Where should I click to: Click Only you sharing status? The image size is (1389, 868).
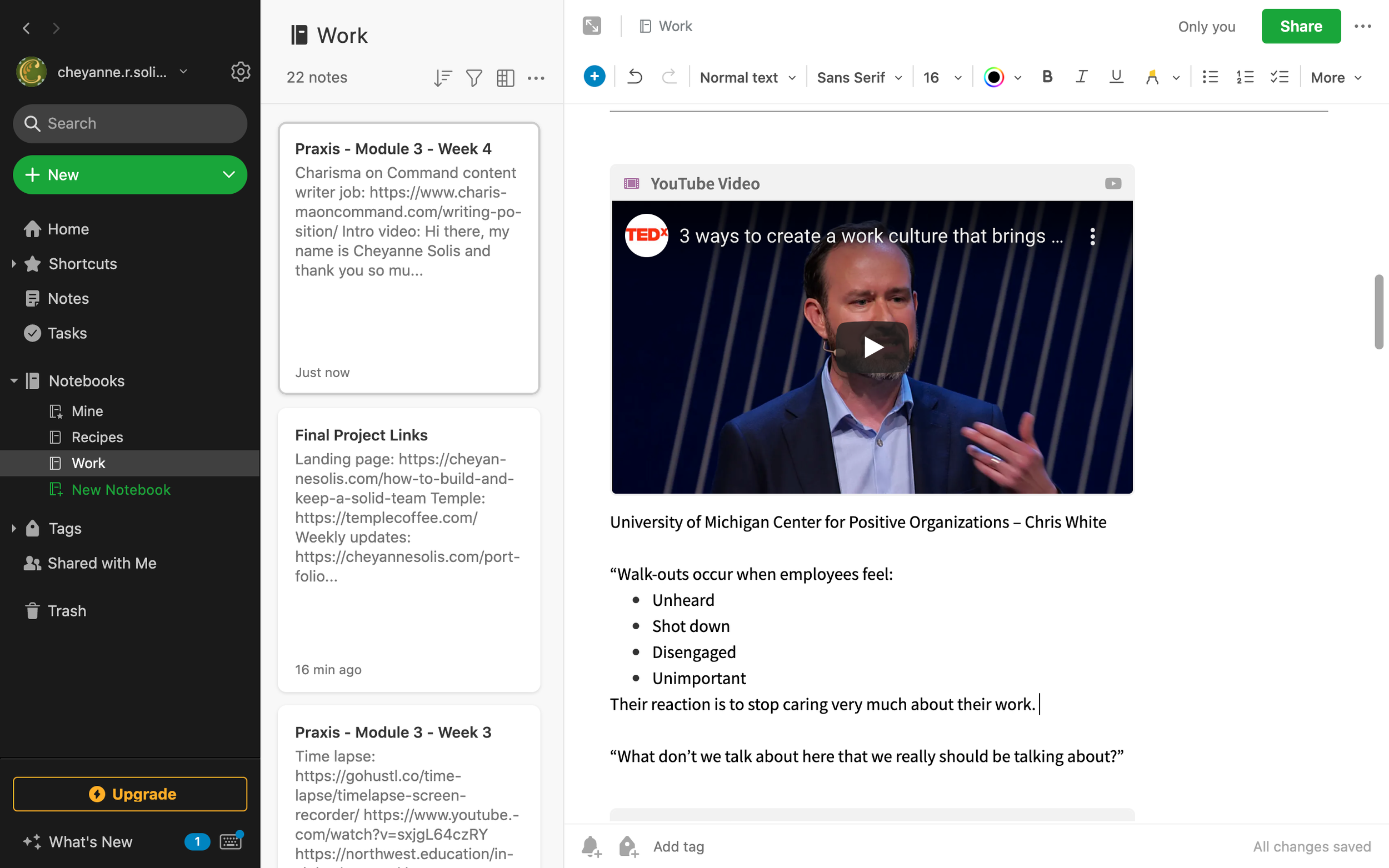click(x=1206, y=27)
